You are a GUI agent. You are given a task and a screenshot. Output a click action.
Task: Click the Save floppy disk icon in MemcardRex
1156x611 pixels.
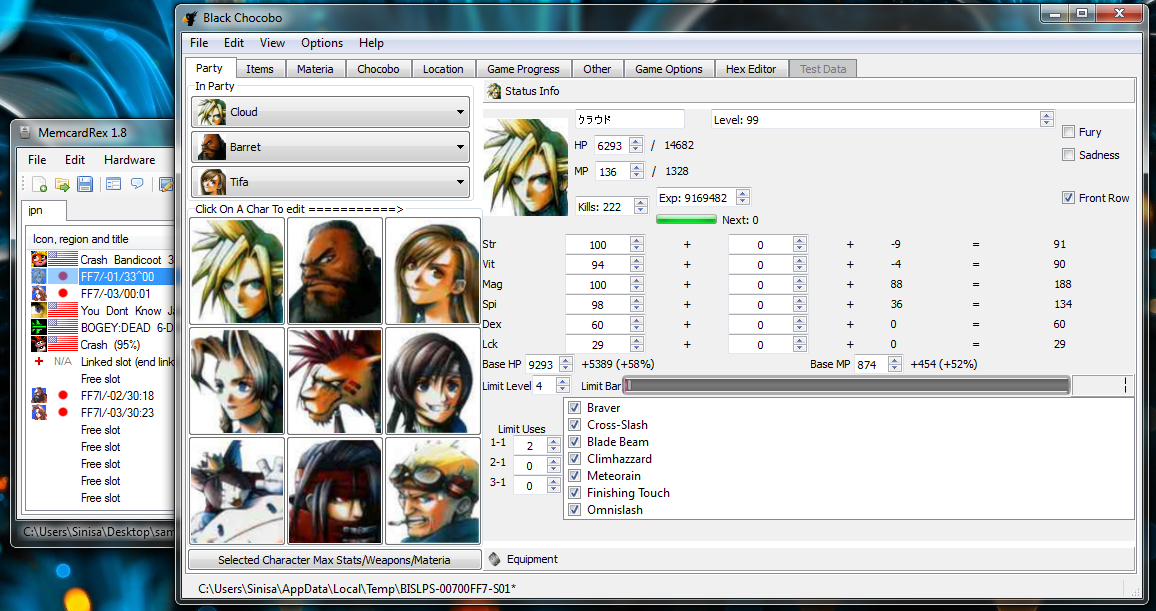tap(85, 184)
